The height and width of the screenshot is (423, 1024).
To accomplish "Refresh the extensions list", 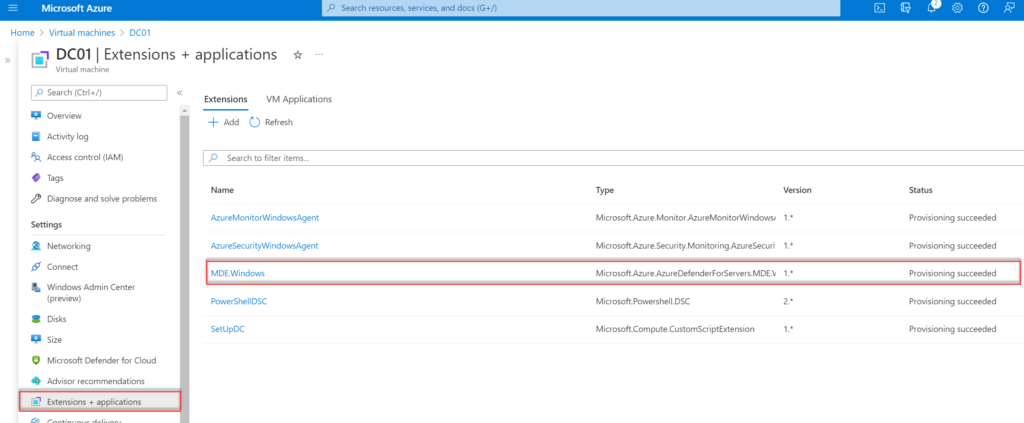I will click(x=271, y=122).
